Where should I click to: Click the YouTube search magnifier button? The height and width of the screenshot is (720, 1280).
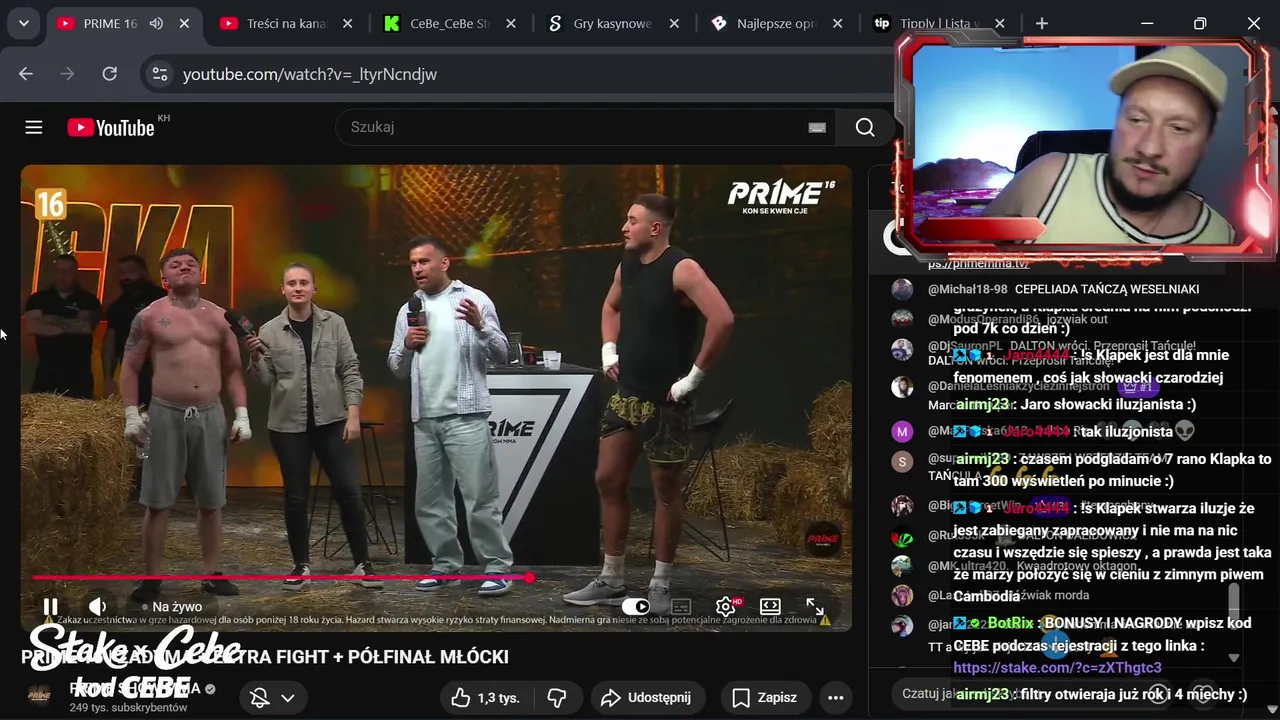pyautogui.click(x=865, y=127)
